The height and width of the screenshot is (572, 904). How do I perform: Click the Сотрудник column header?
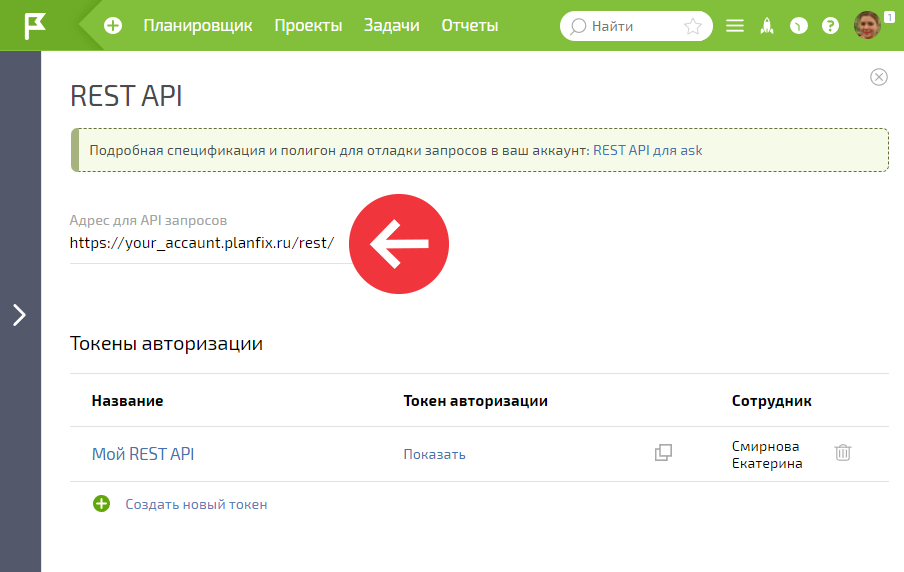click(x=771, y=401)
